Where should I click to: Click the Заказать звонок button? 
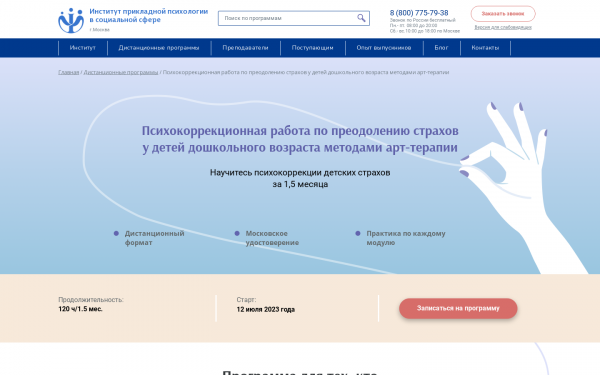click(503, 13)
